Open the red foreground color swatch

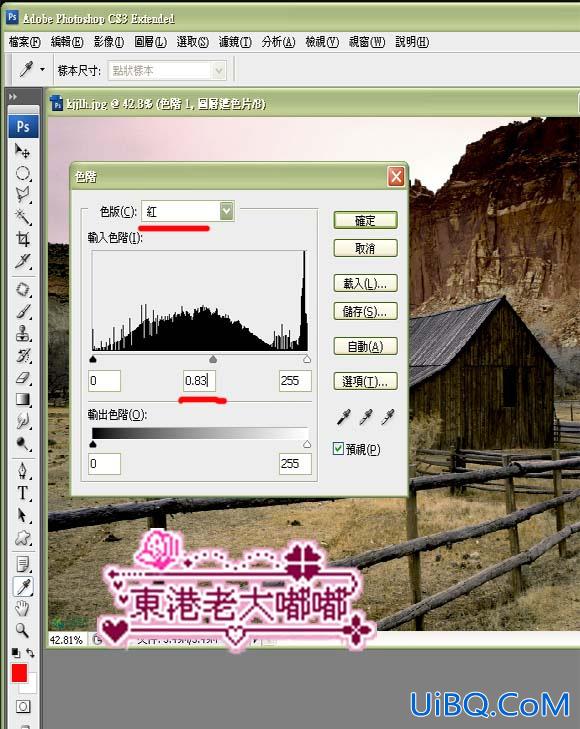[19, 673]
